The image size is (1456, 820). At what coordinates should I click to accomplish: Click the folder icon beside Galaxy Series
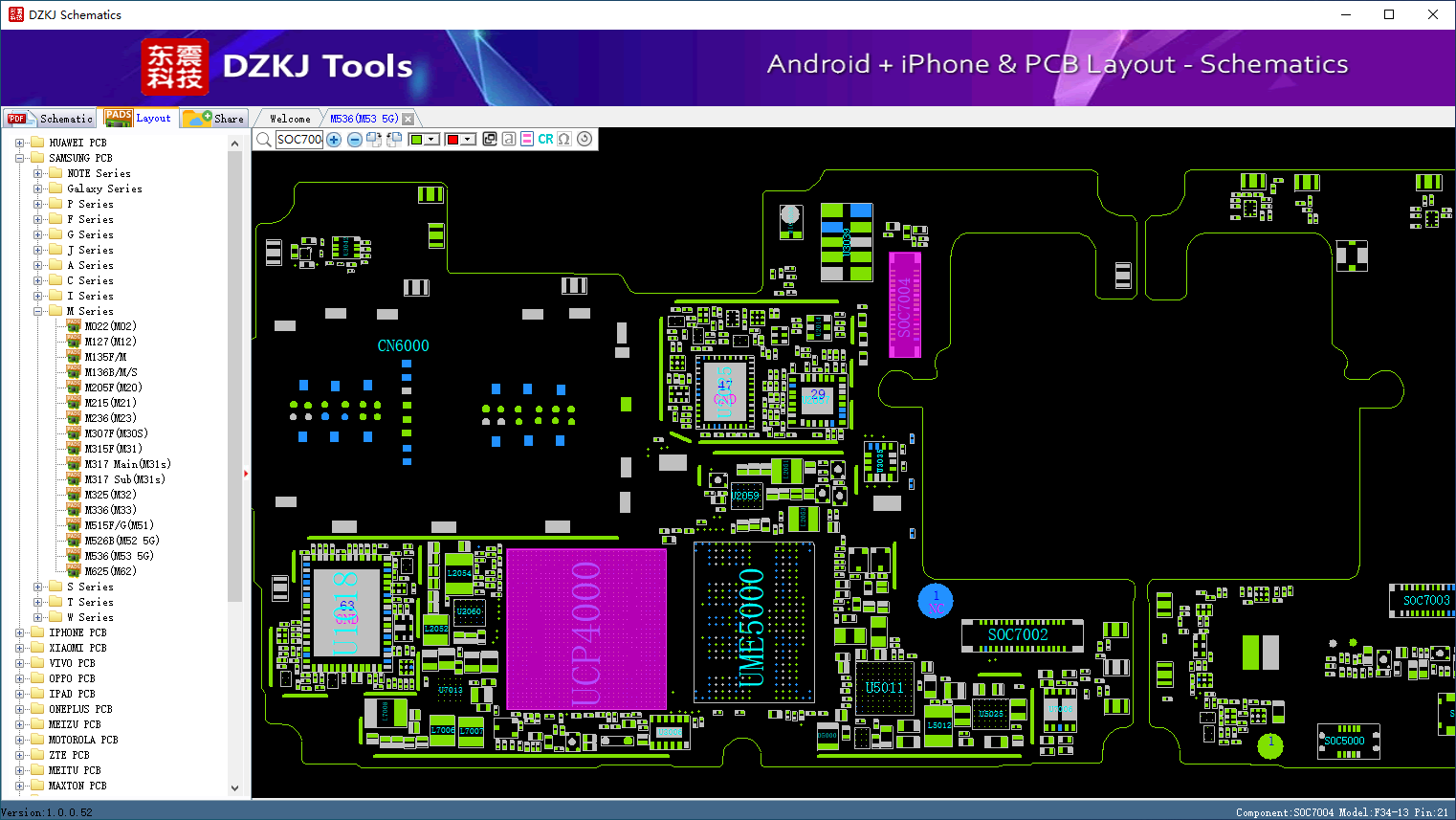coord(55,188)
